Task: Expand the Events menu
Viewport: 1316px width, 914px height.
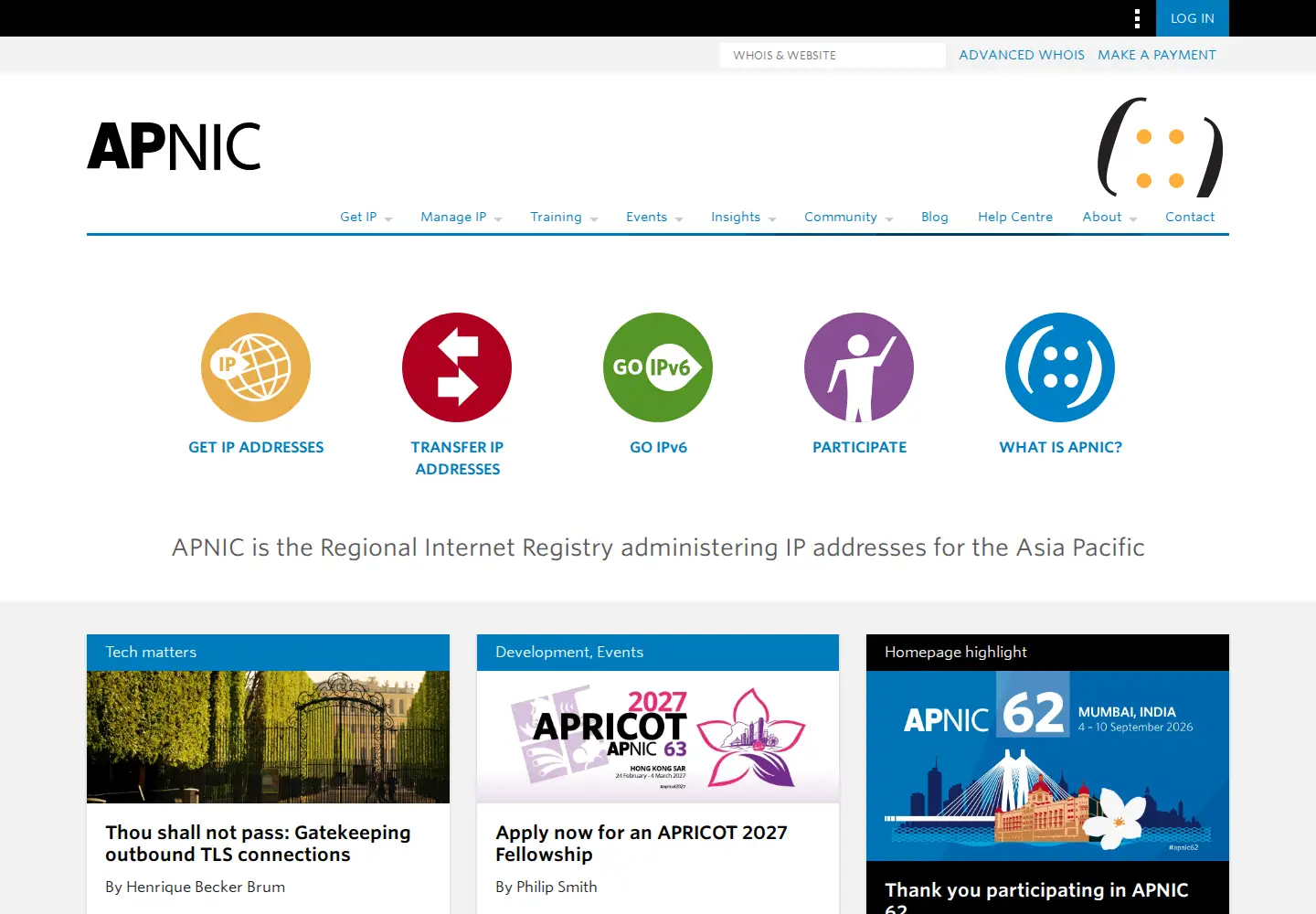Action: 654,217
